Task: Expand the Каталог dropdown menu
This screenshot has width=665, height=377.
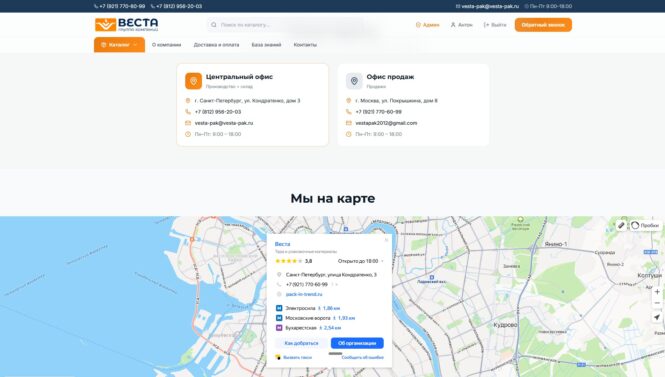Action: click(x=119, y=45)
